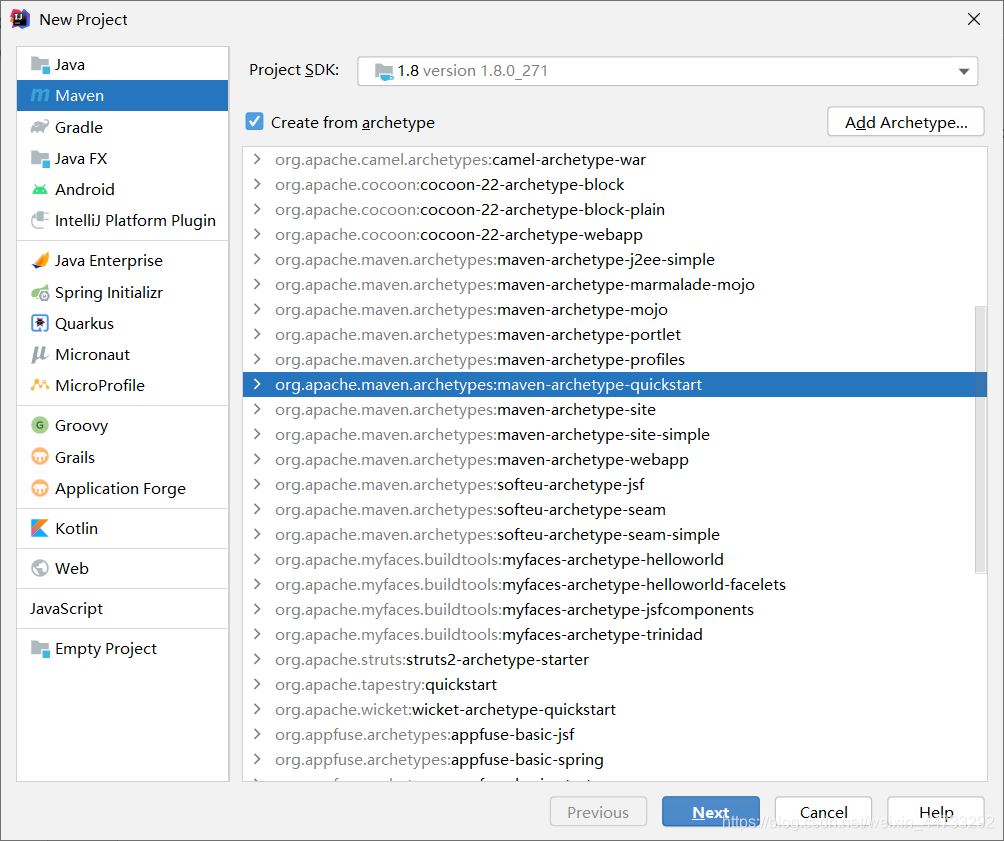Select maven-archetype-marmalade-mojo archetype
Image resolution: width=1004 pixels, height=841 pixels.
tap(615, 284)
